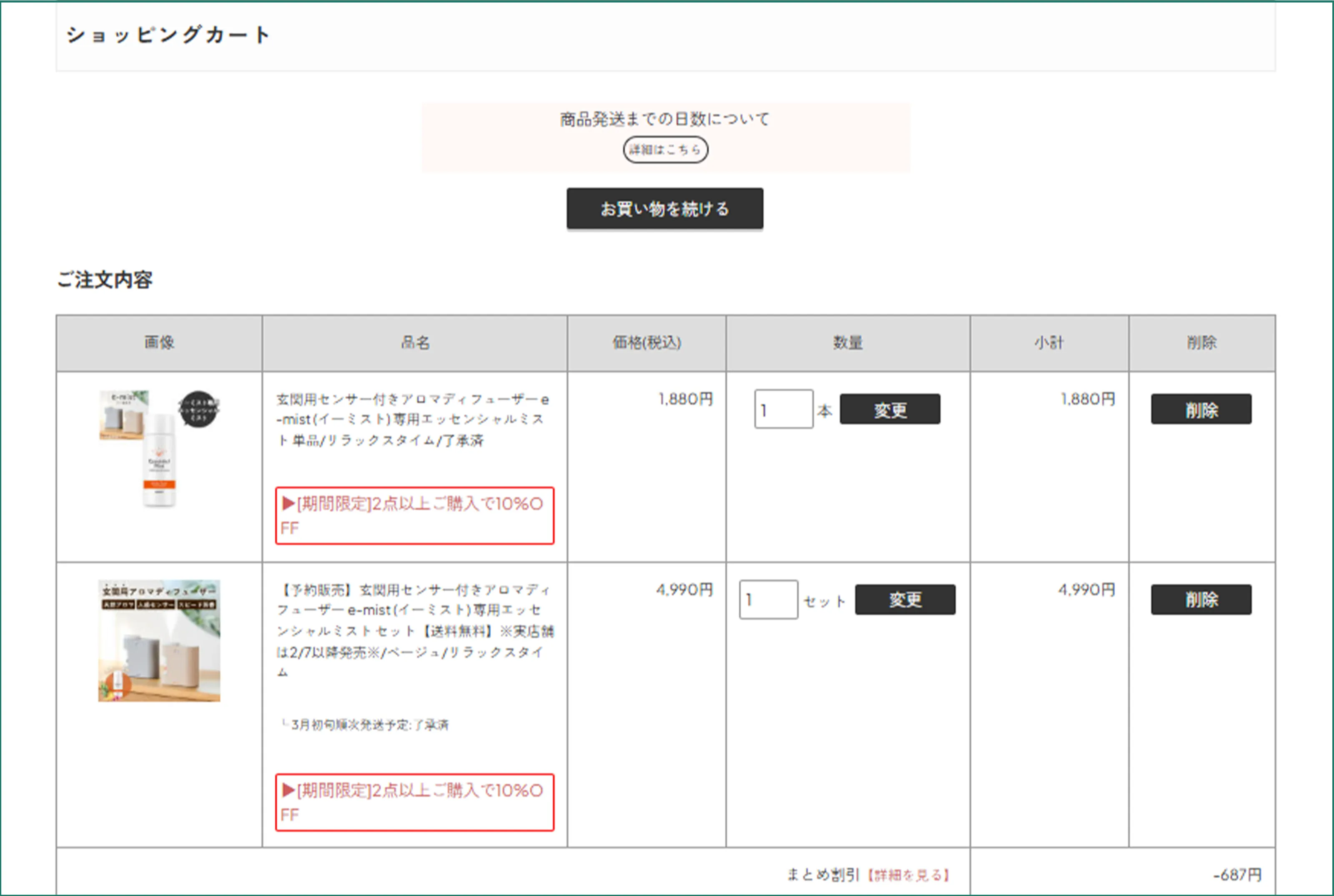1334x896 pixels.
Task: Select the first product's name text
Action: (x=414, y=420)
